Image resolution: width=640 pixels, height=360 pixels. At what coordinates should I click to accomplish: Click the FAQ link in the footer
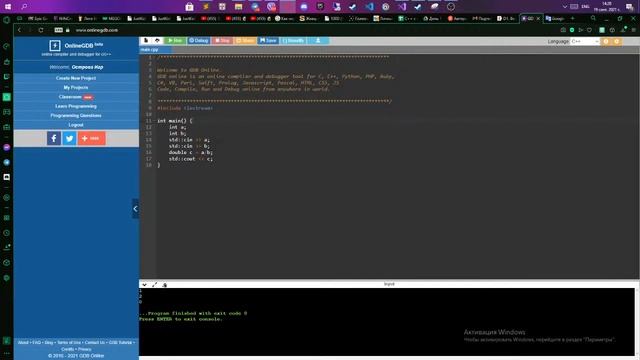click(x=36, y=342)
